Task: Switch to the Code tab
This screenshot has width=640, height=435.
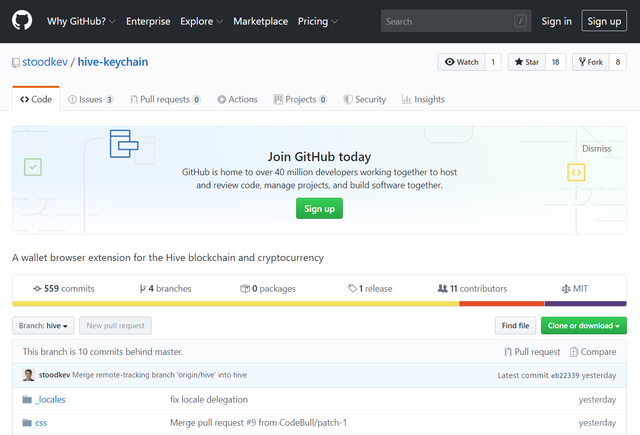Action: tap(36, 99)
